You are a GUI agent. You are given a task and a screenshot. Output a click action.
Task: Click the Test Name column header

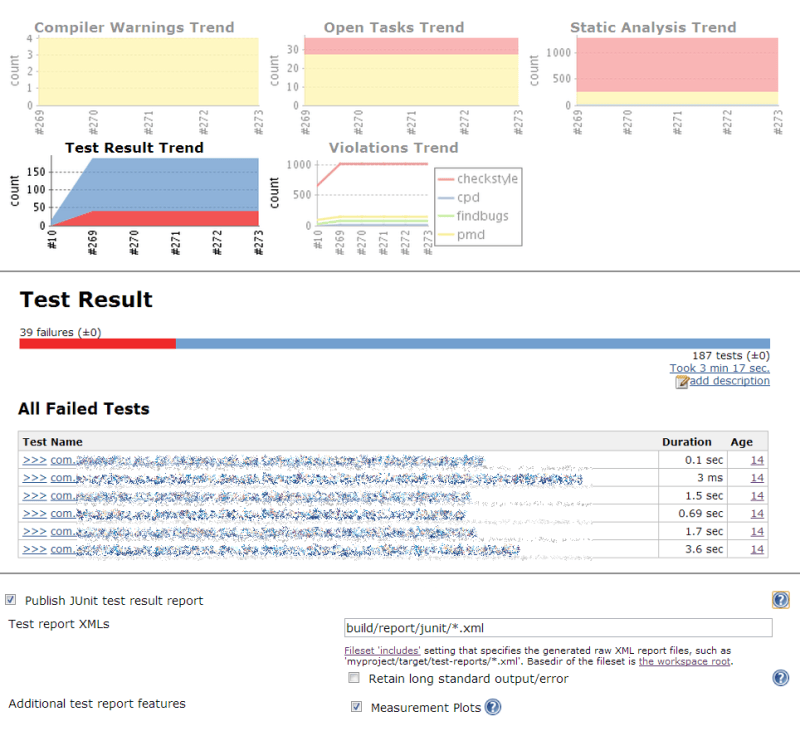tap(53, 442)
